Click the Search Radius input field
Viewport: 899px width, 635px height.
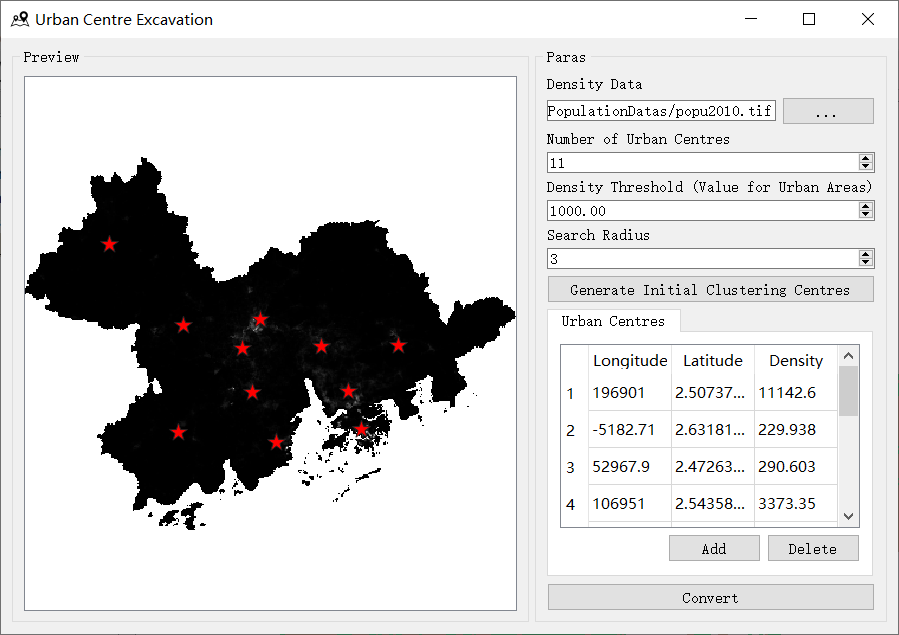[702, 259]
